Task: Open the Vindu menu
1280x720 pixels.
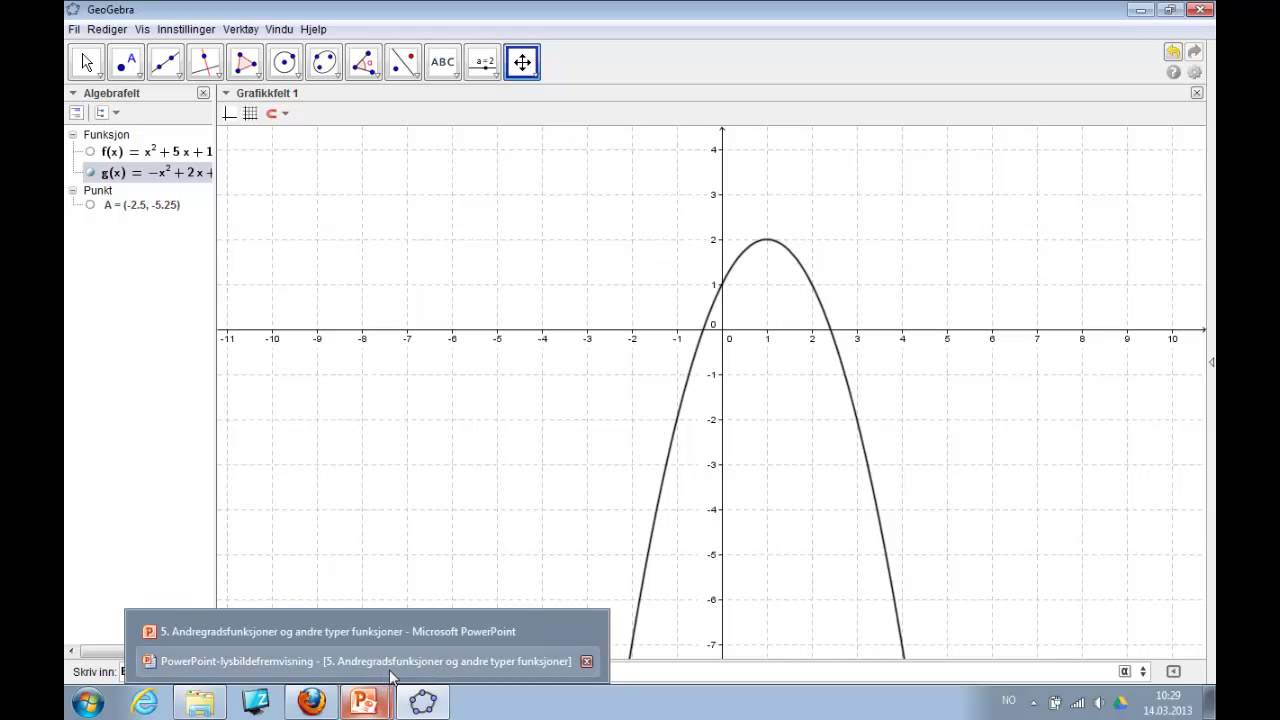Action: 279,30
